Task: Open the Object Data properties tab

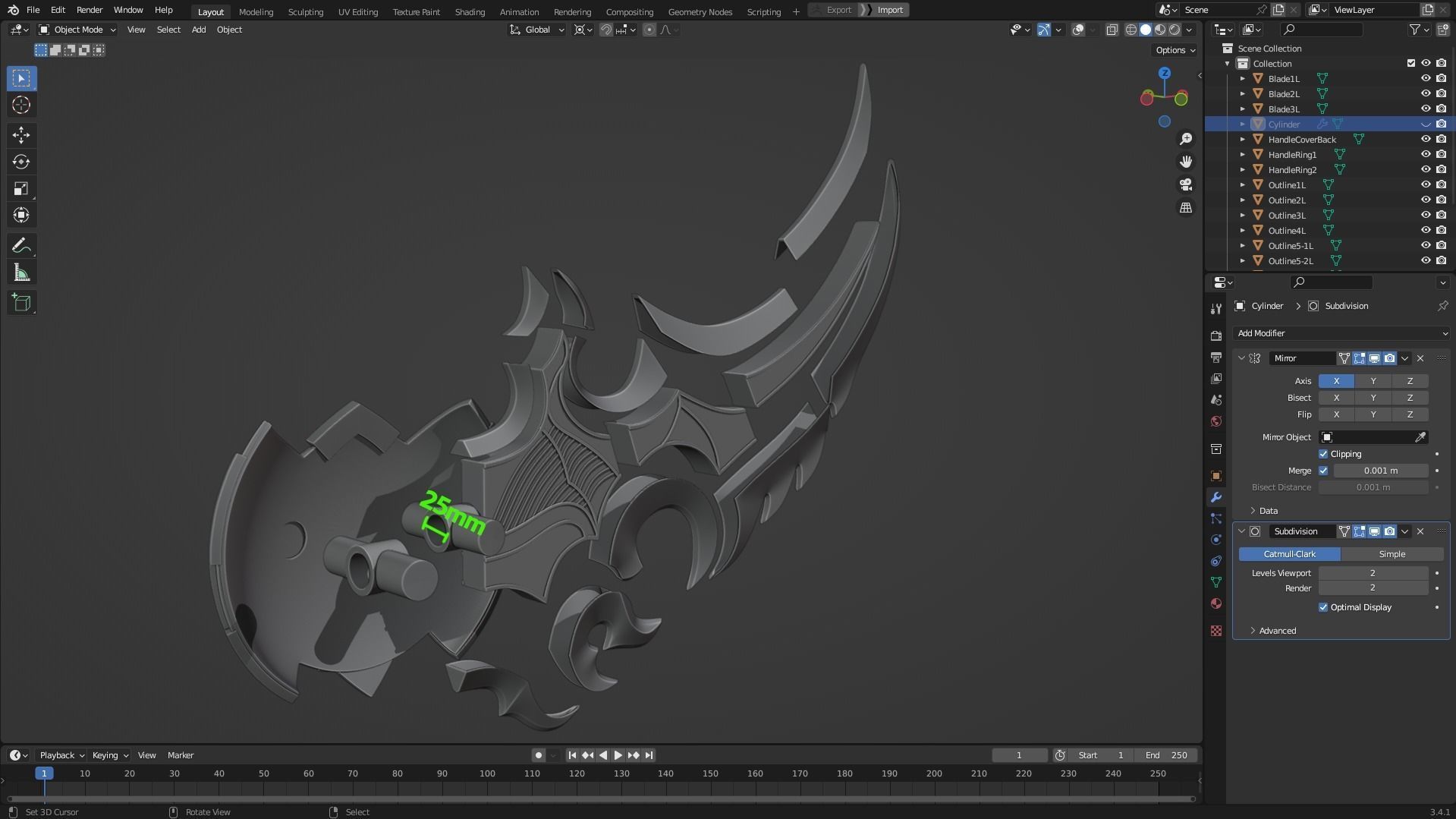Action: 1216,582
